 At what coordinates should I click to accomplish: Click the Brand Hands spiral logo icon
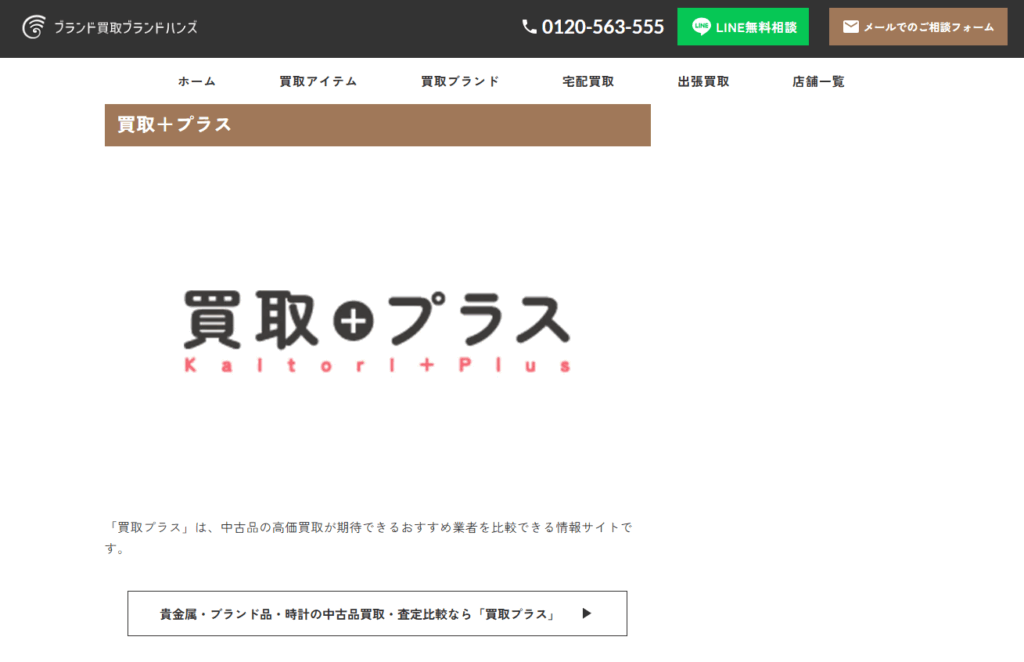pos(34,27)
